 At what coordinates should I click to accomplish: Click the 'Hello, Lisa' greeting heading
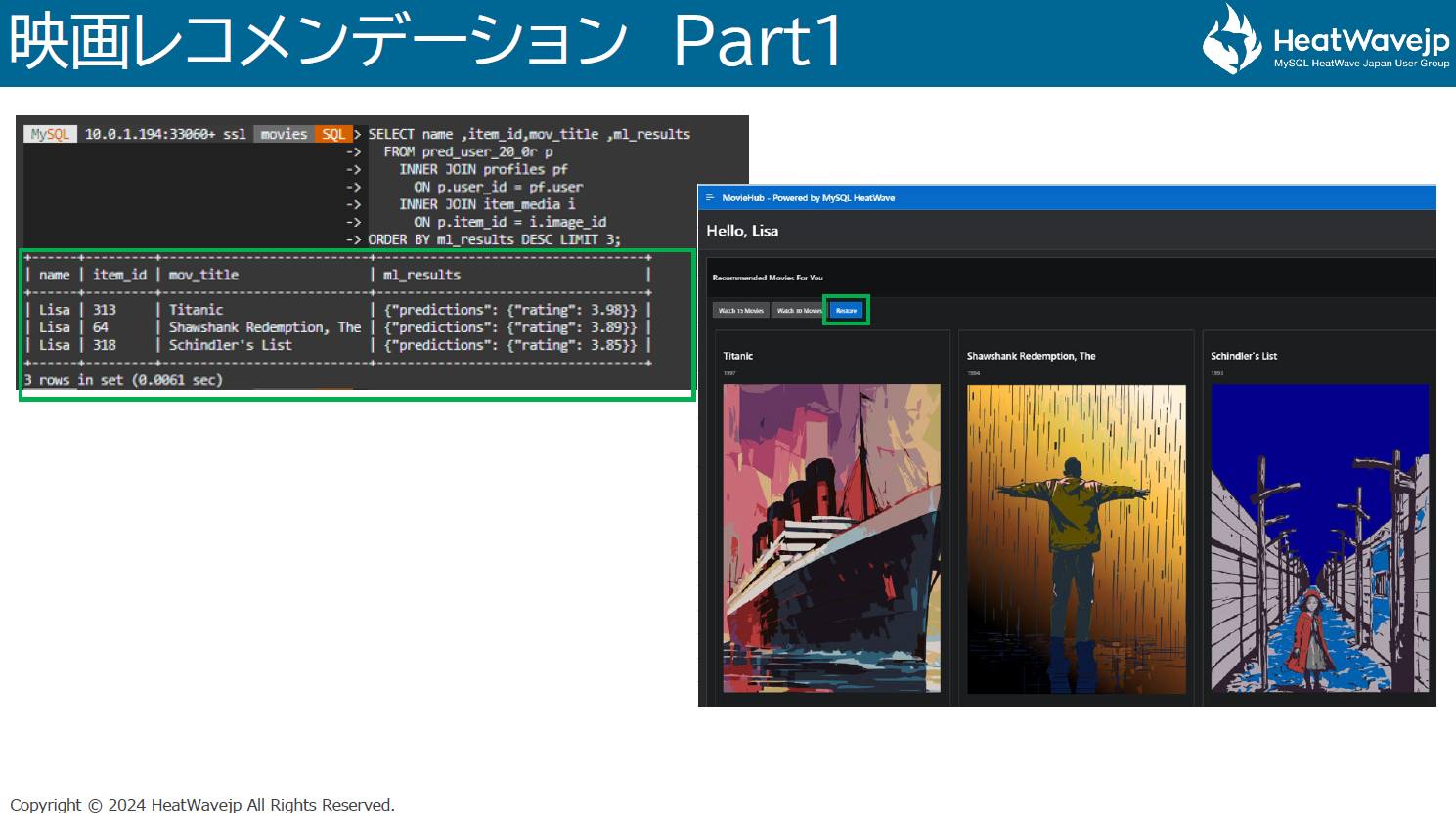742,231
